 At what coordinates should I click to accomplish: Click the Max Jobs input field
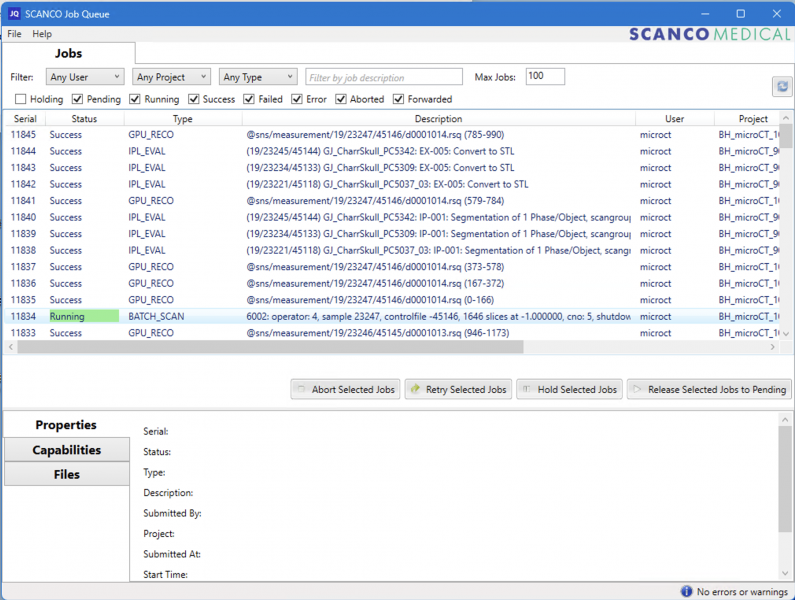coord(545,77)
